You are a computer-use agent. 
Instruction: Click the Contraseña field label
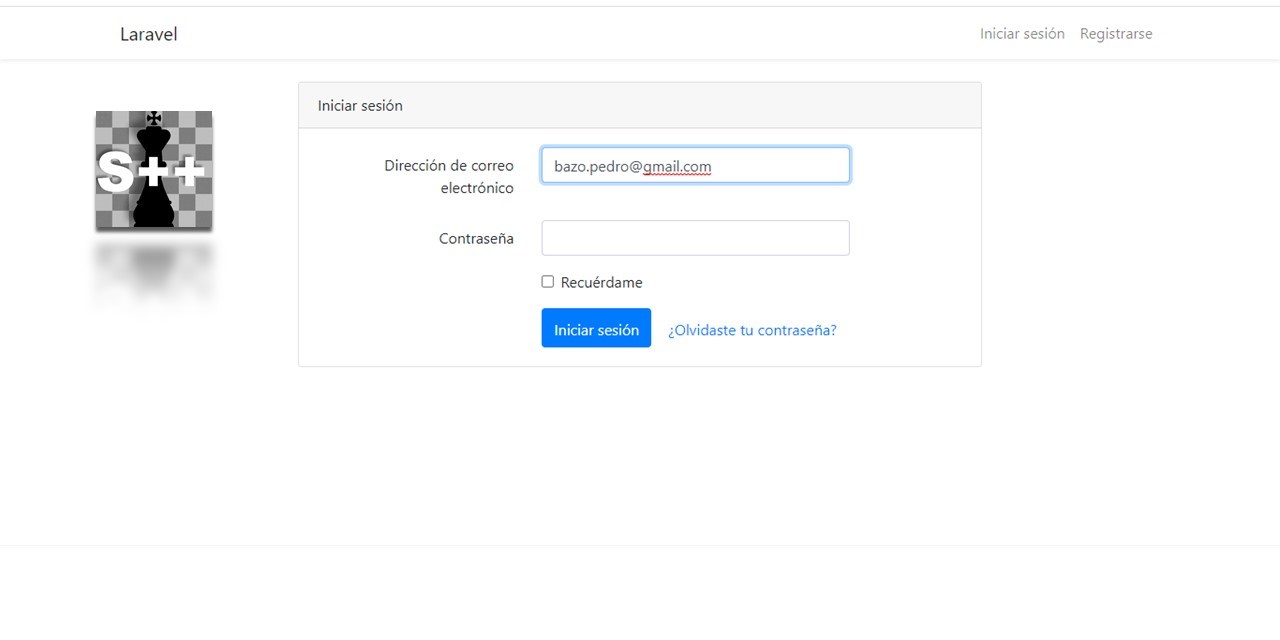476,238
